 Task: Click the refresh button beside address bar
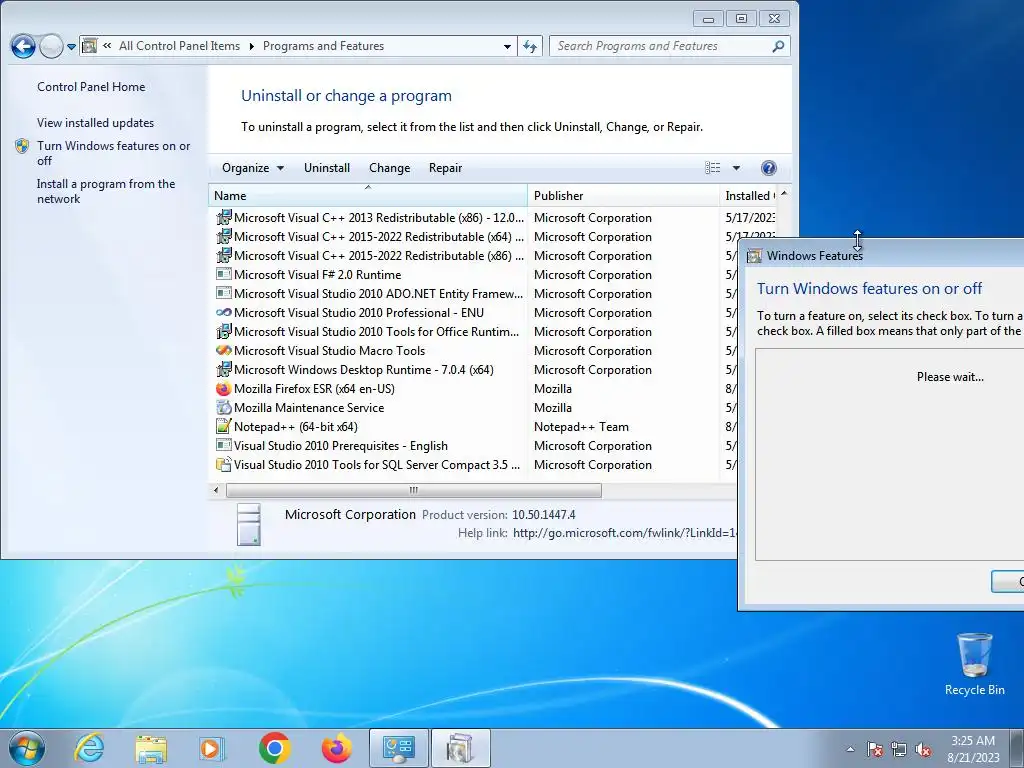[x=530, y=46]
